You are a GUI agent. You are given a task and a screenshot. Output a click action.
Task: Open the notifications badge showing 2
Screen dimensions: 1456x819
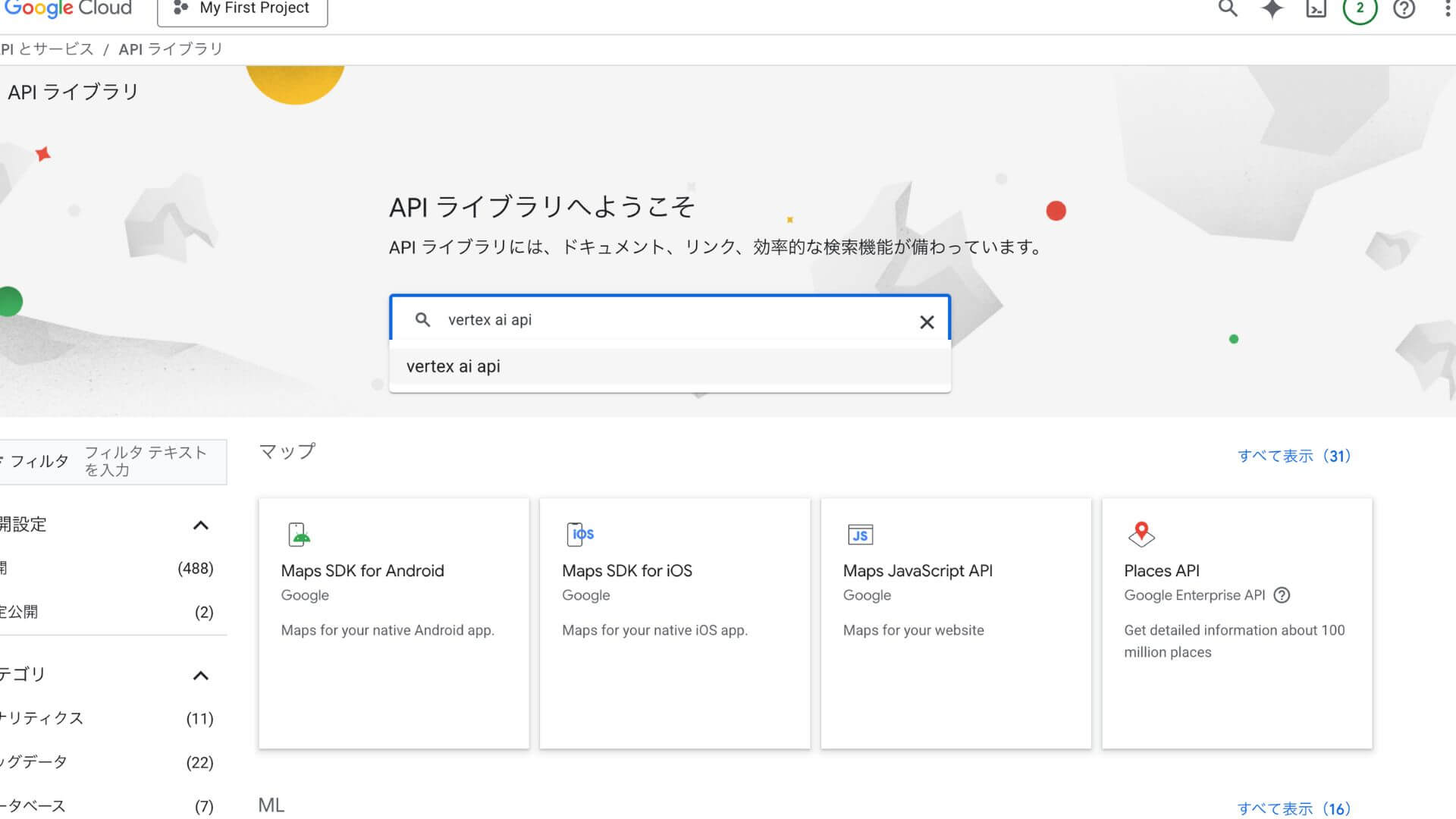(1360, 9)
